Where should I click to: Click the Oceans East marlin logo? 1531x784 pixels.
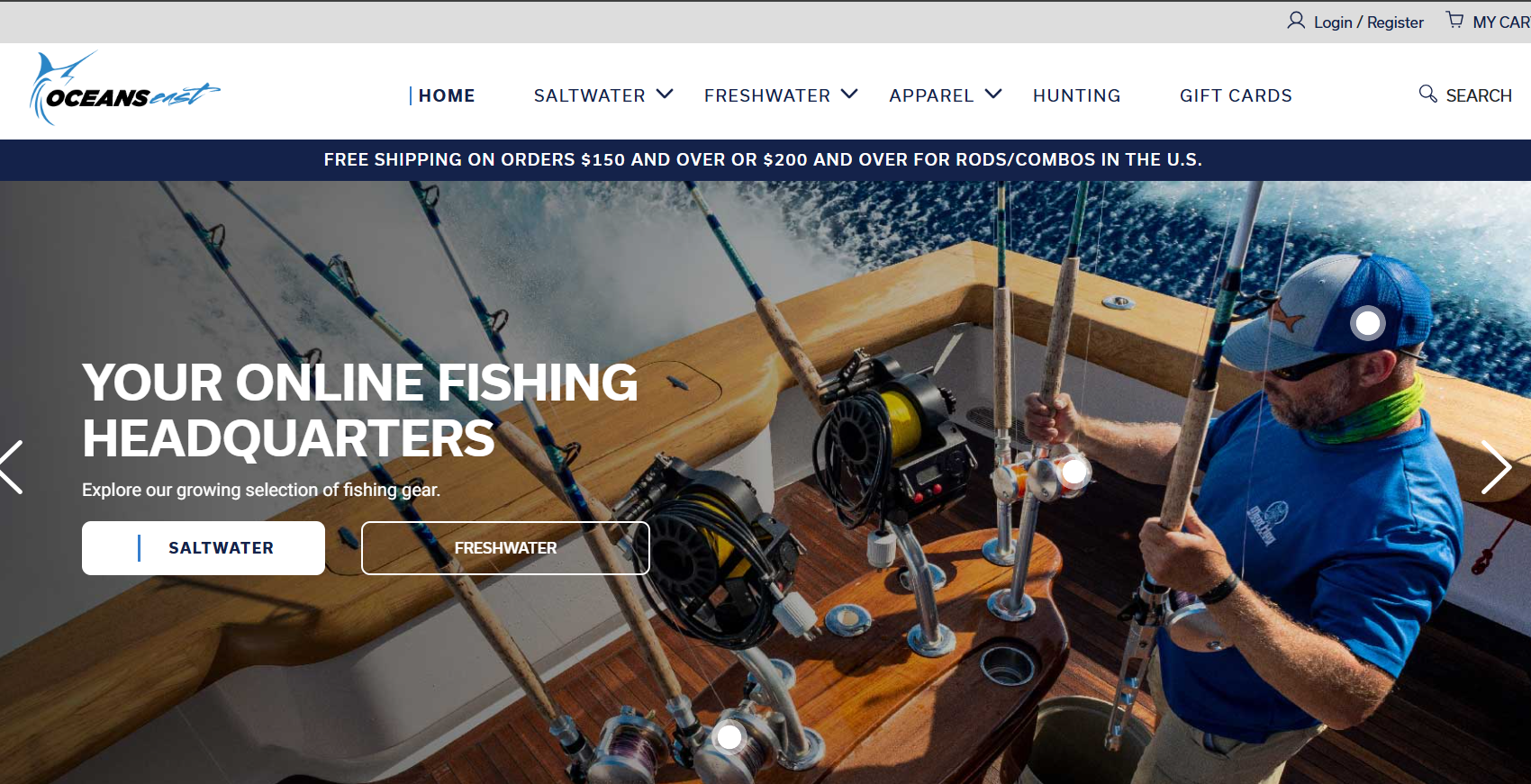click(x=125, y=88)
